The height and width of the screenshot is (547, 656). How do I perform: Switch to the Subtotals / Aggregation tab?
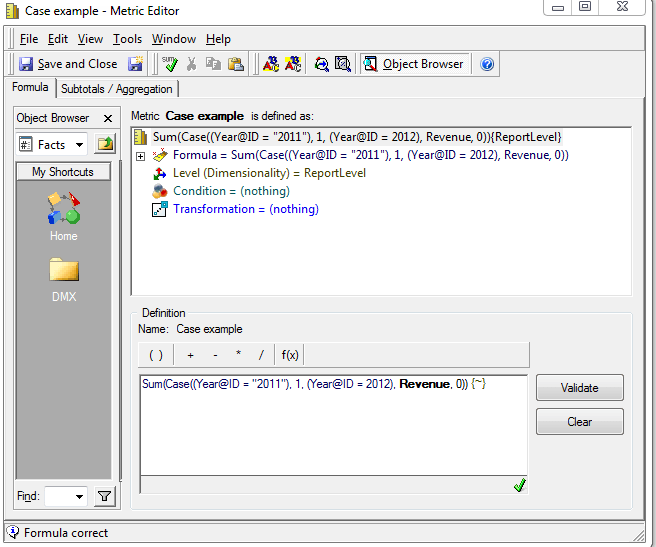(116, 89)
